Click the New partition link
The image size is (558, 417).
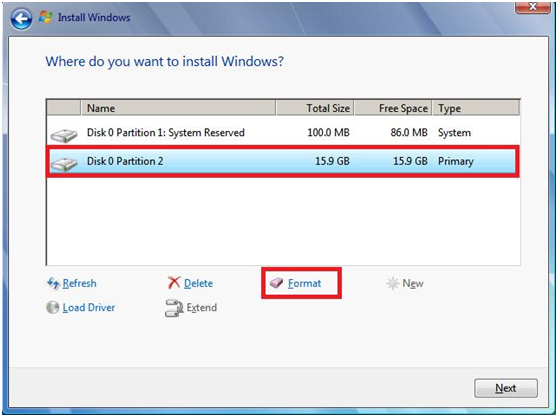click(x=413, y=284)
